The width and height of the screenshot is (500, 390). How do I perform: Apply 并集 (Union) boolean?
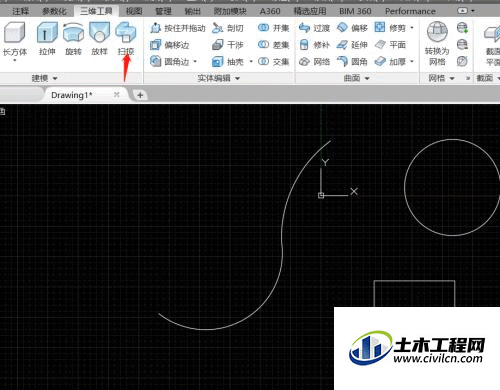coord(273,28)
